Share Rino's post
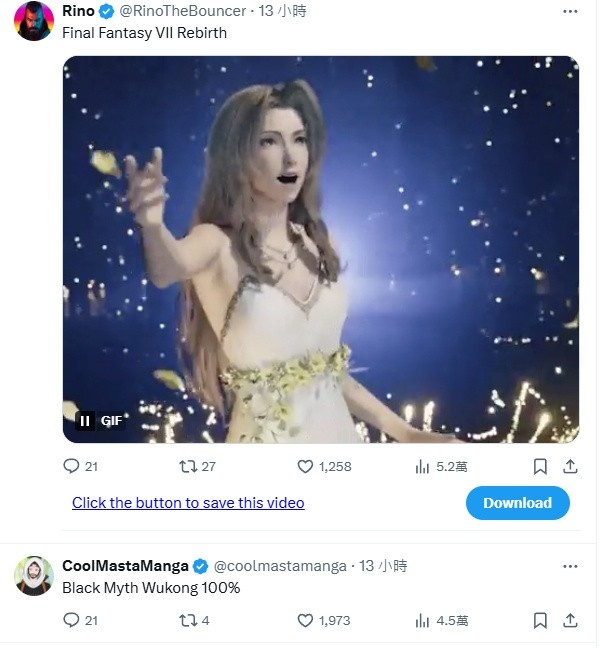 pos(570,466)
